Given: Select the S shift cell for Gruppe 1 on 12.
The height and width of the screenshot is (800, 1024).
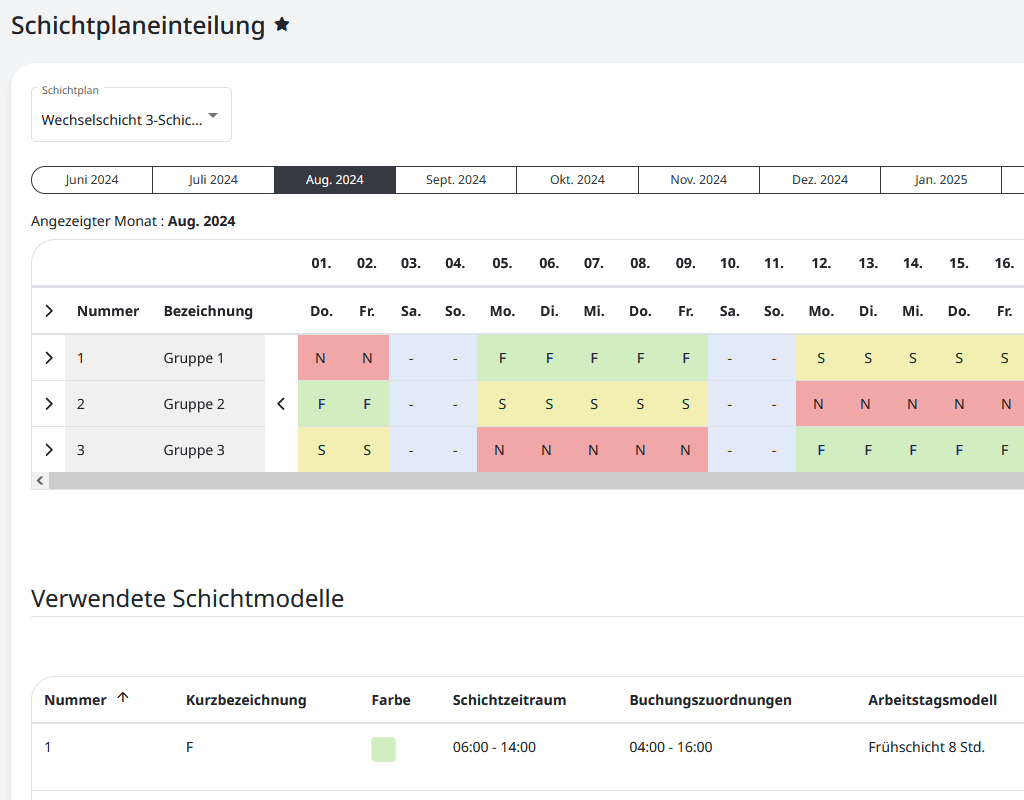Looking at the screenshot, I should pyautogui.click(x=821, y=357).
